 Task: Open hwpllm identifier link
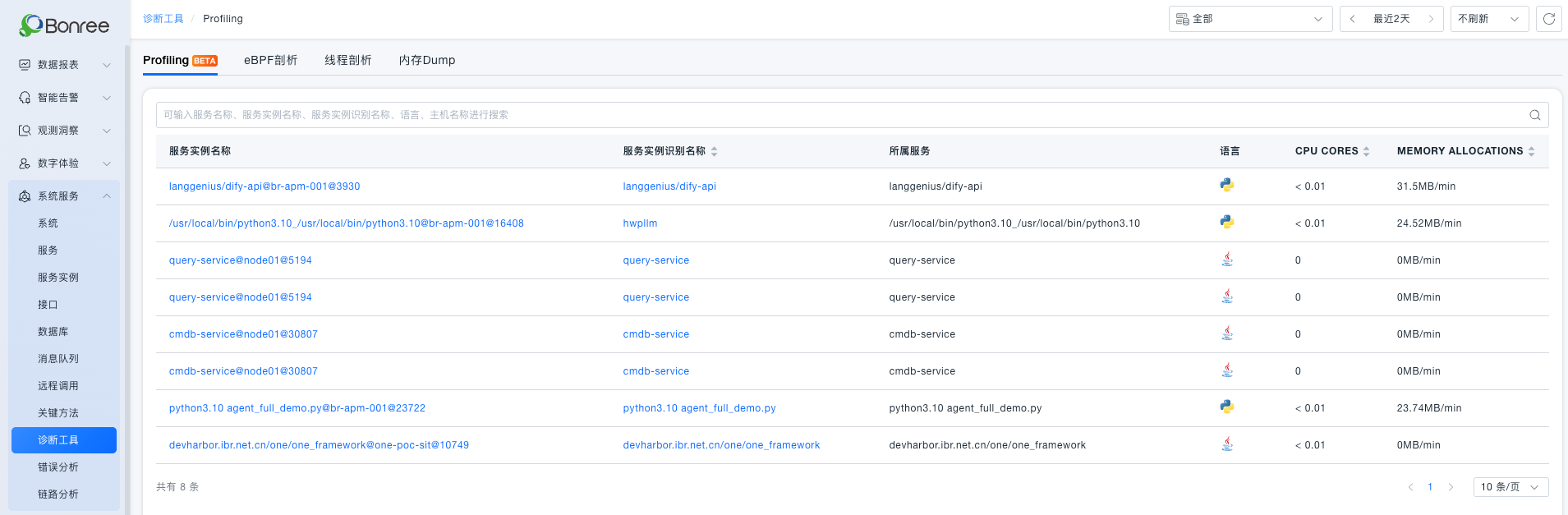click(x=640, y=223)
